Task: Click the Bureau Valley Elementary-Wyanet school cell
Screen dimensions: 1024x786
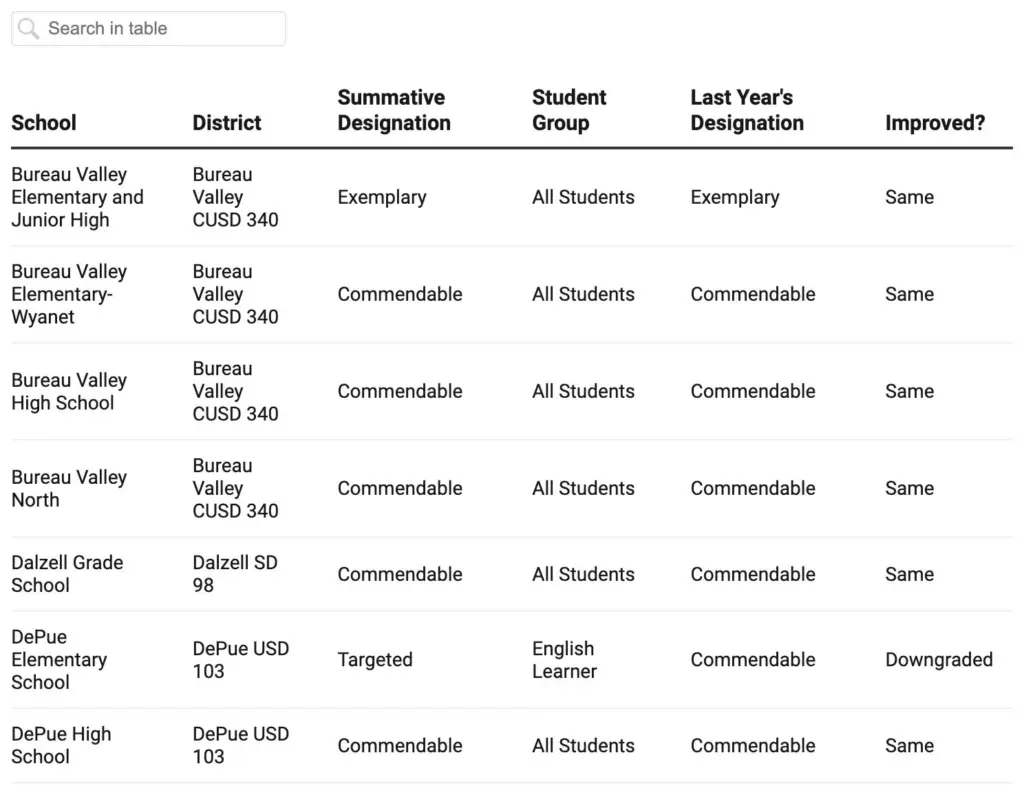Action: point(69,294)
